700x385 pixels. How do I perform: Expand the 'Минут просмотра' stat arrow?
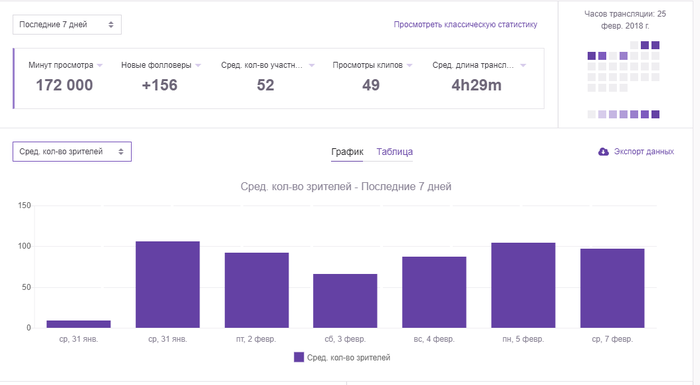[100, 65]
